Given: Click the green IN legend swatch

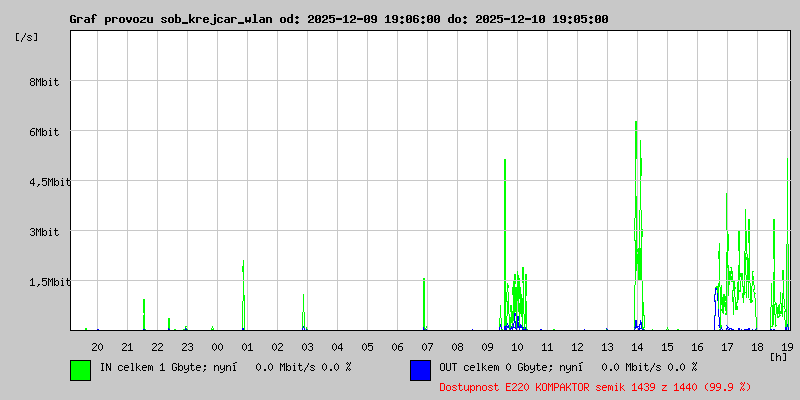Looking at the screenshot, I should (x=81, y=370).
